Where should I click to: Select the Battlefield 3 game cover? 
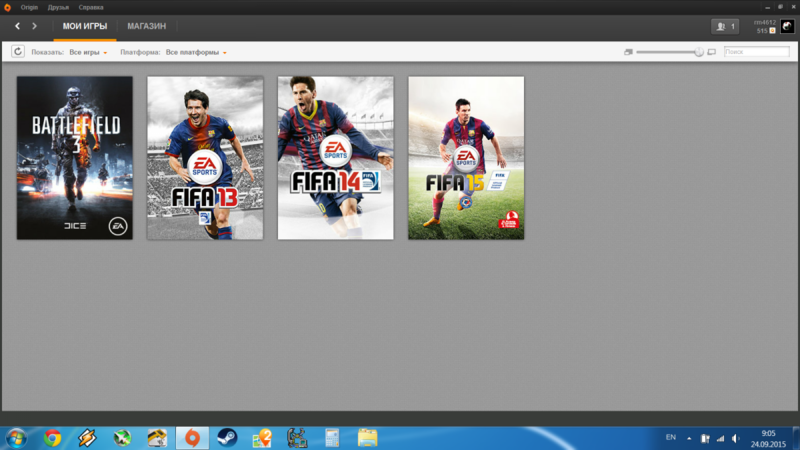[x=74, y=158]
